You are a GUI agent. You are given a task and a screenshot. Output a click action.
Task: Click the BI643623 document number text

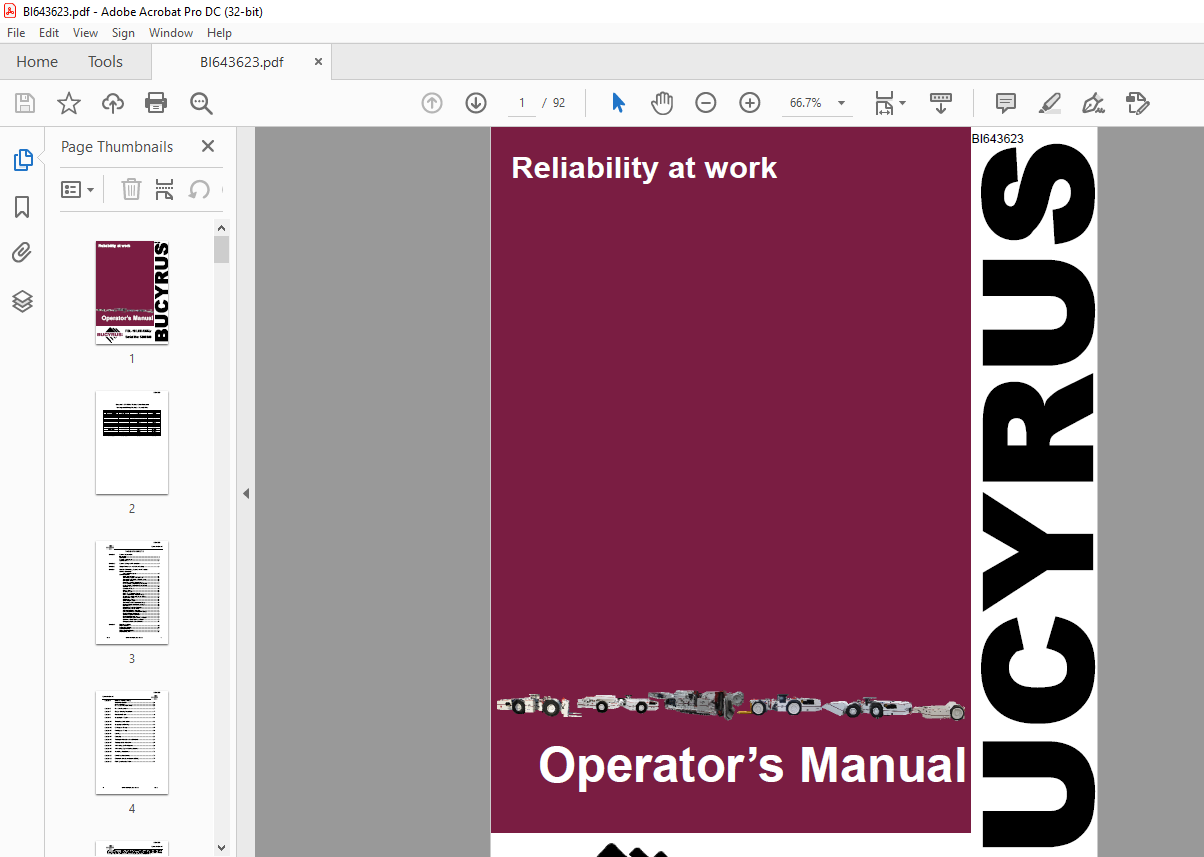tap(998, 139)
